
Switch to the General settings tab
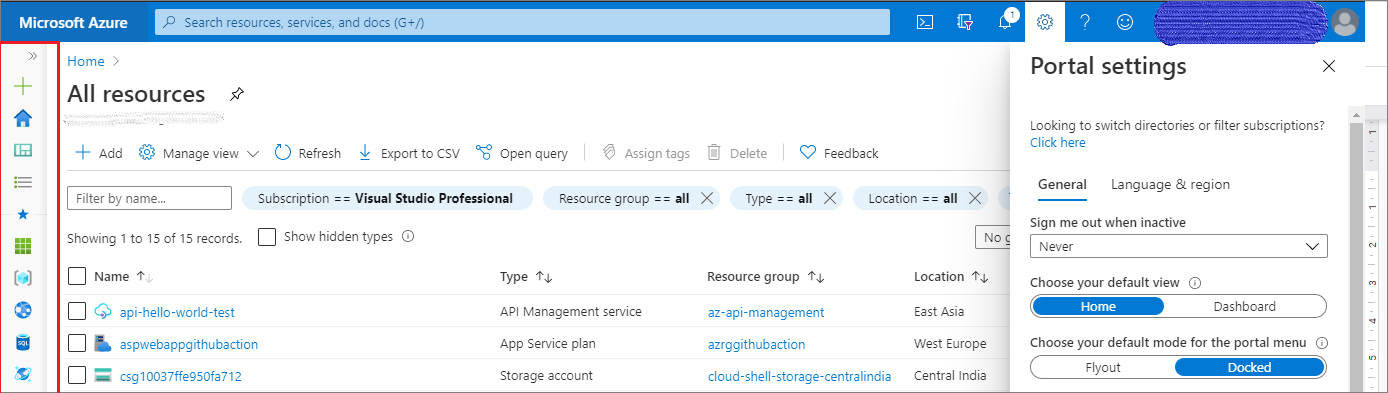pyautogui.click(x=1062, y=184)
